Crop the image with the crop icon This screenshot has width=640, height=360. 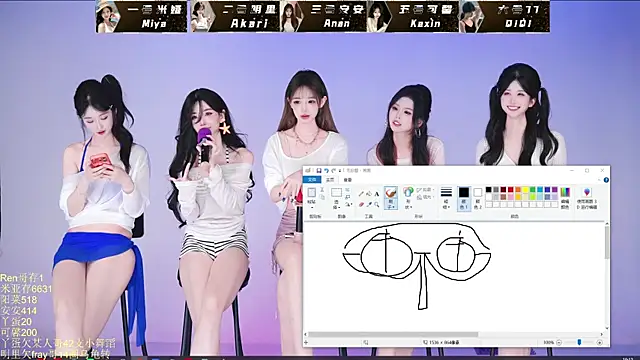pos(347,190)
